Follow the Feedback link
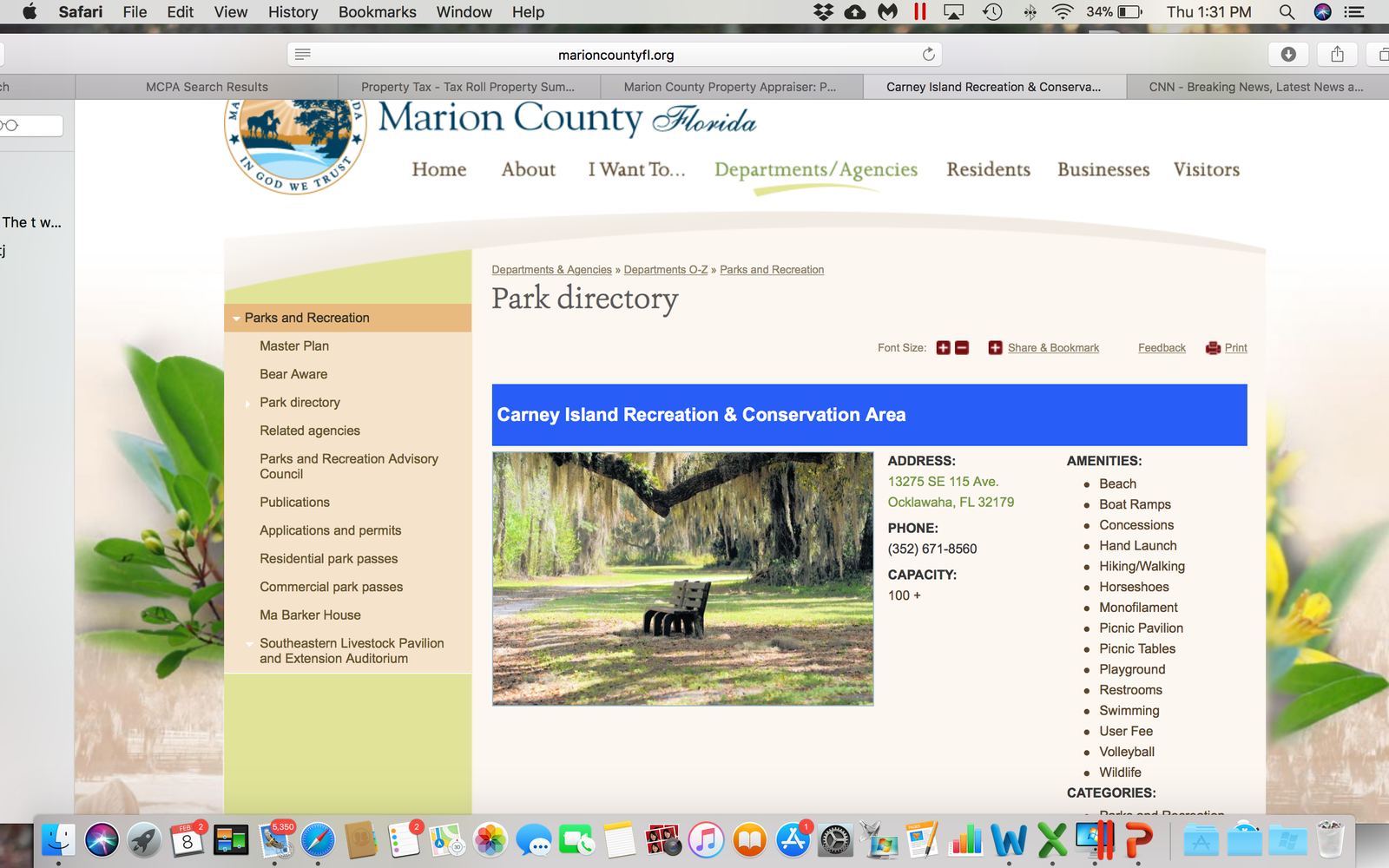 click(1162, 348)
